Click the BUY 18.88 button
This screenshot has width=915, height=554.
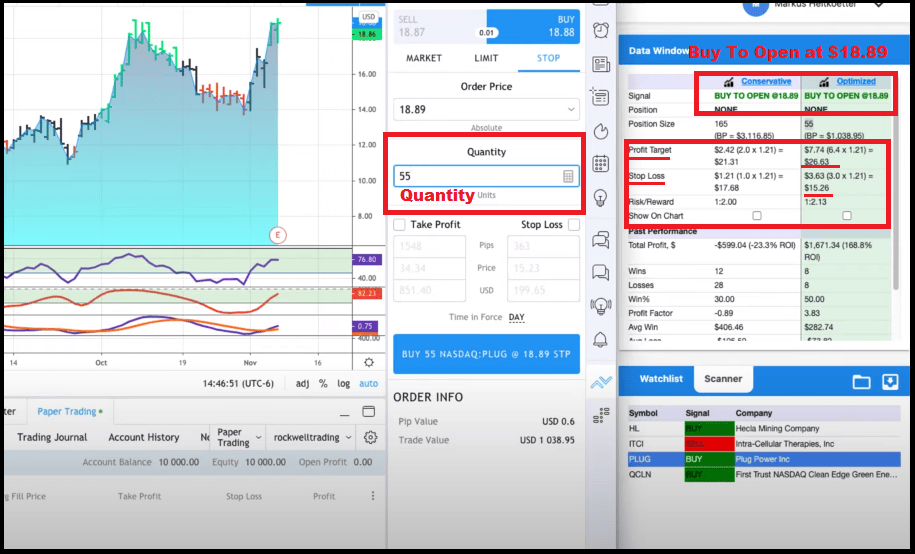(x=533, y=26)
